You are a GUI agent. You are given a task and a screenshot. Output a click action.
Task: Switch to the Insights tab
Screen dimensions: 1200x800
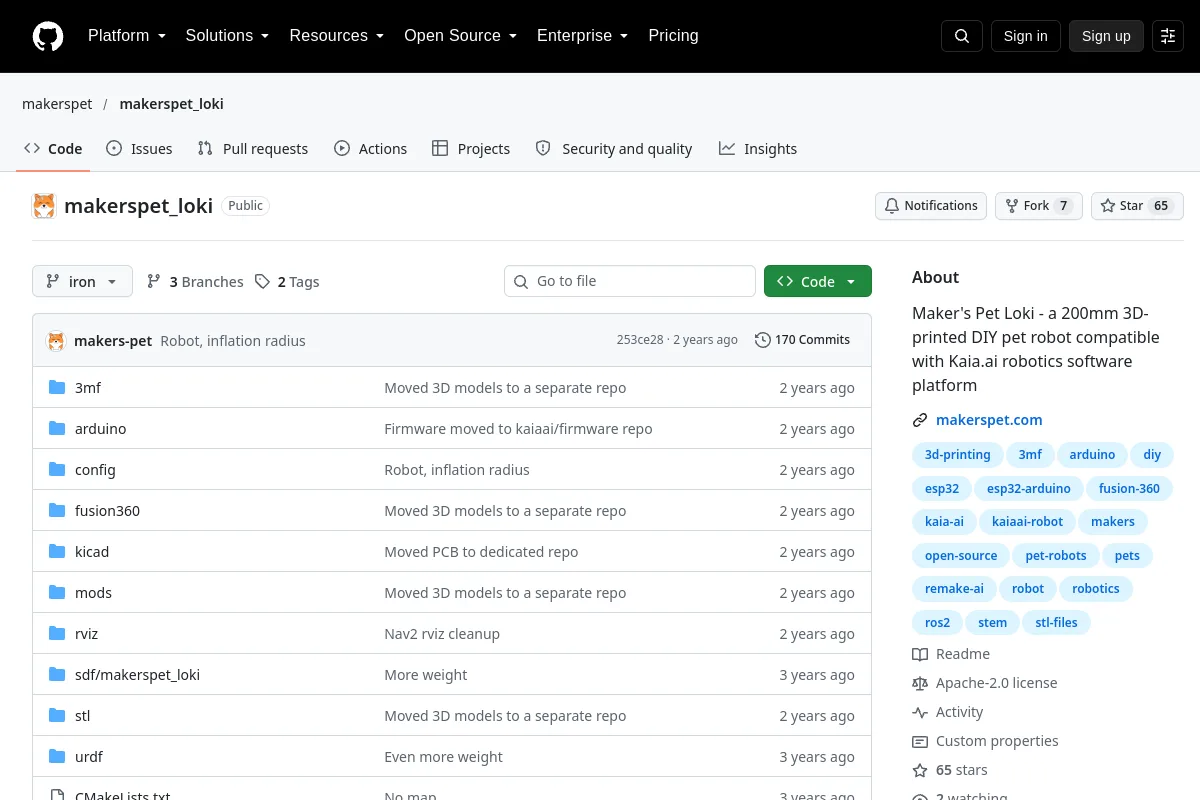pyautogui.click(x=758, y=149)
